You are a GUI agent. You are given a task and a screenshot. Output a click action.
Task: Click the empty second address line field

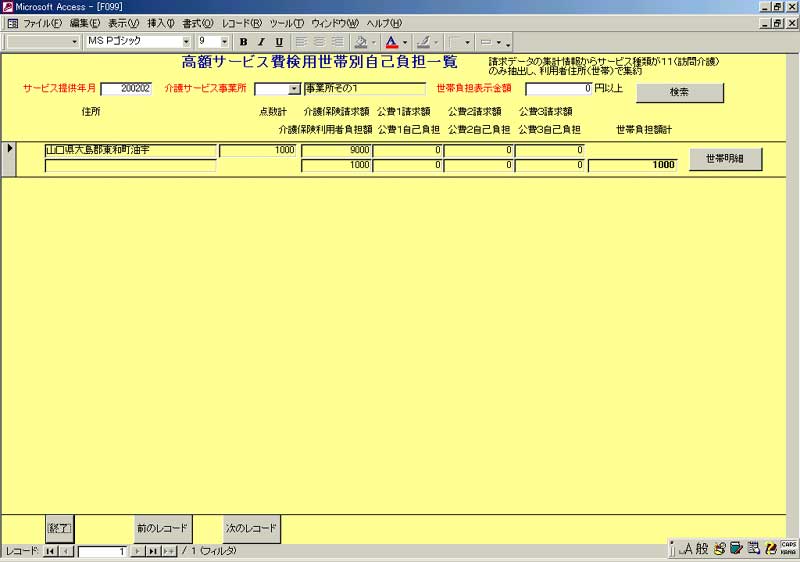point(131,165)
